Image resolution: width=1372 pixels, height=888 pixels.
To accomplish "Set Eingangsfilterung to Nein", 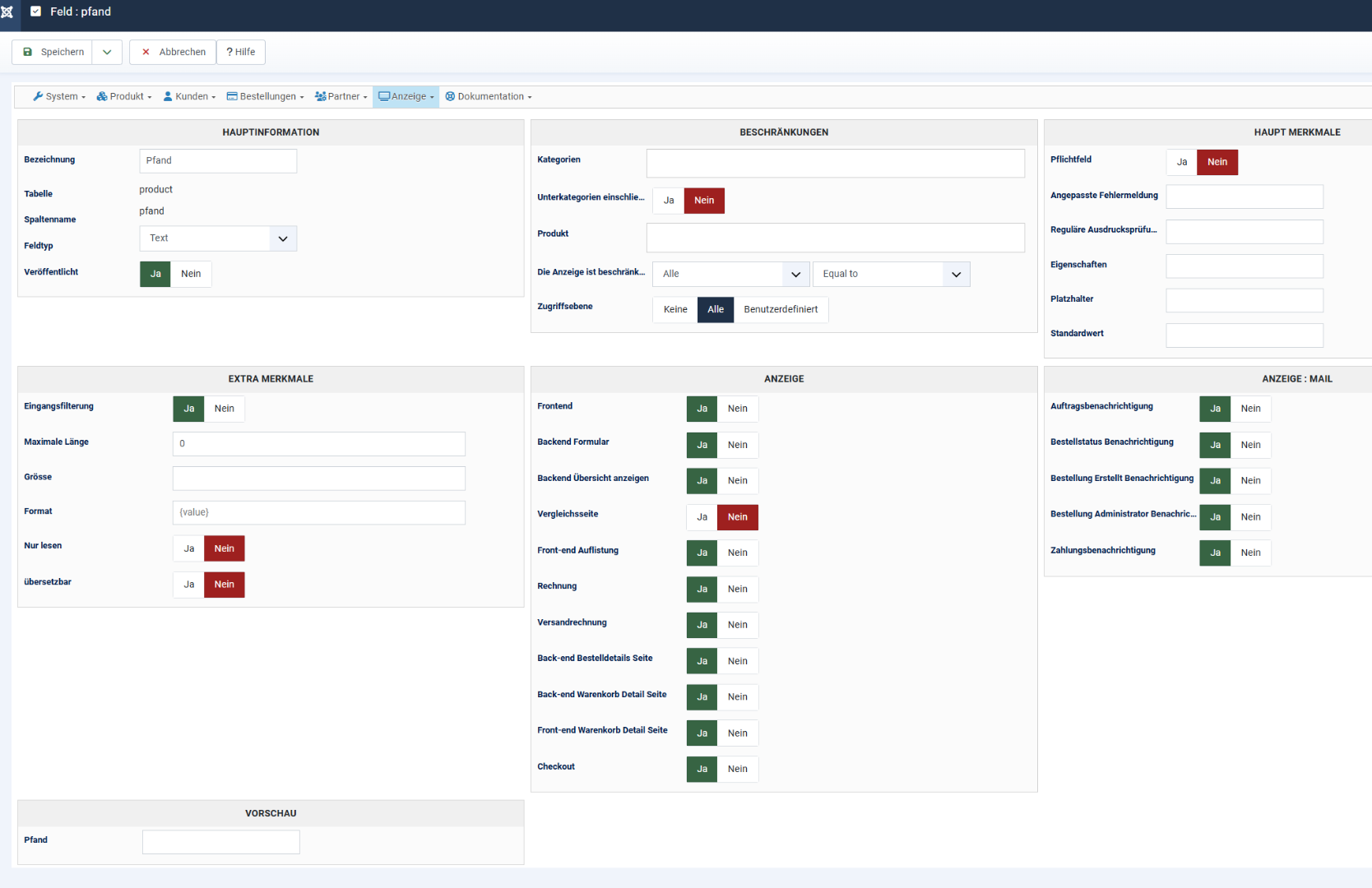I will coord(225,409).
